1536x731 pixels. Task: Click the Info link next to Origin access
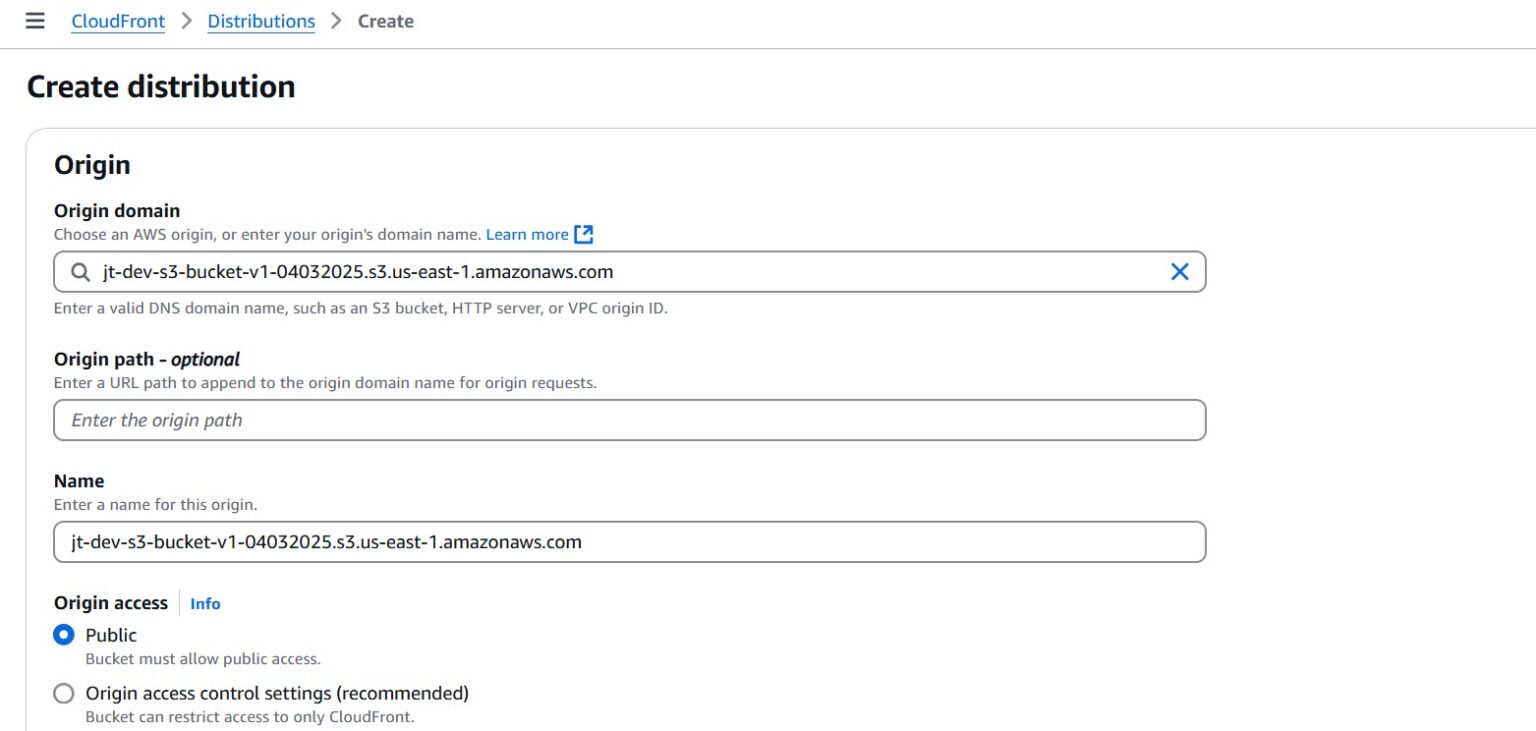[x=205, y=603]
